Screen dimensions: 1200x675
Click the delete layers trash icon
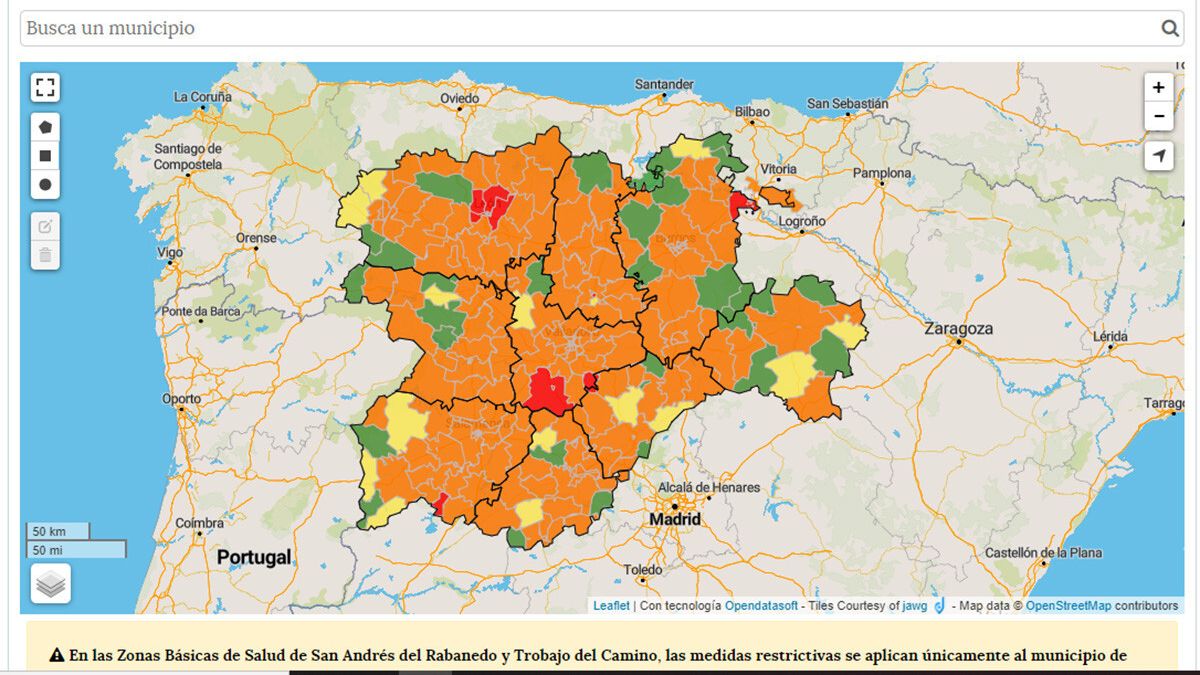click(x=45, y=255)
